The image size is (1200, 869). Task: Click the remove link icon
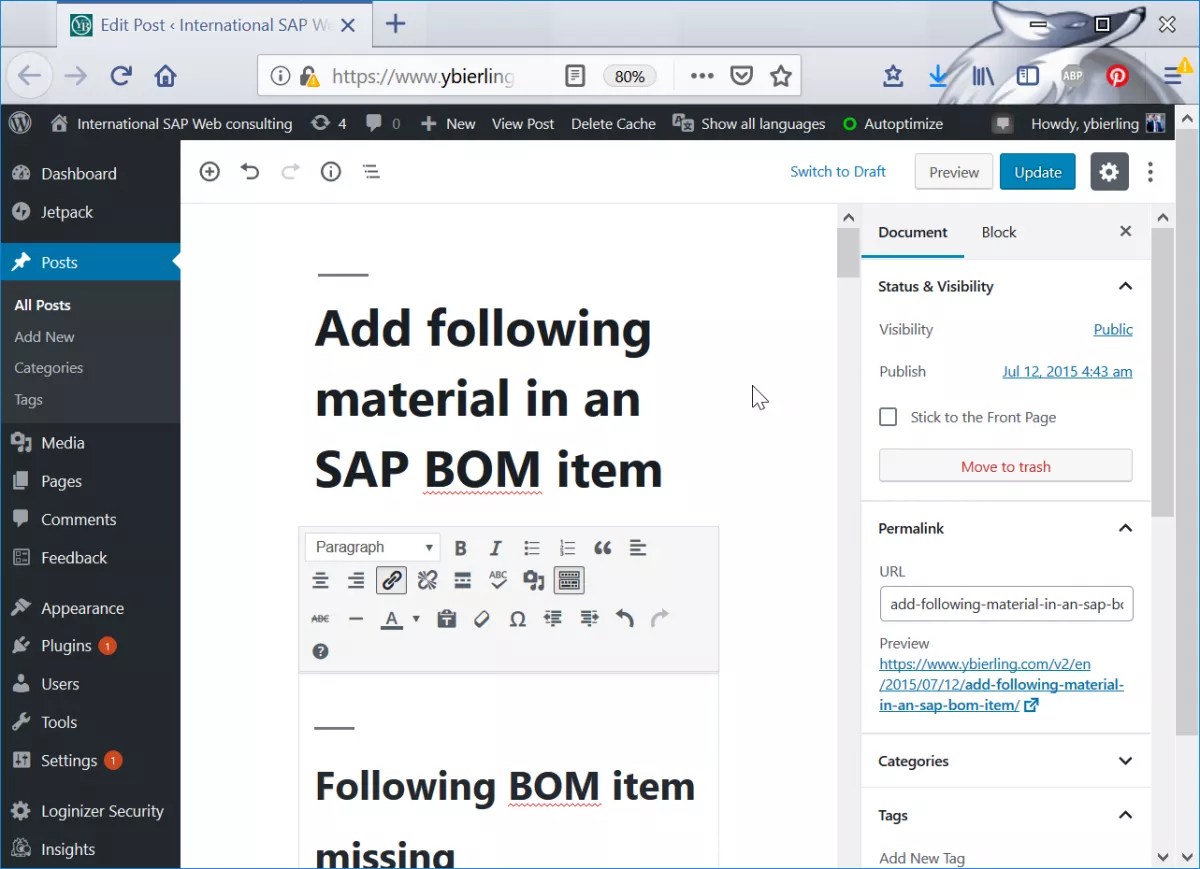coord(427,581)
